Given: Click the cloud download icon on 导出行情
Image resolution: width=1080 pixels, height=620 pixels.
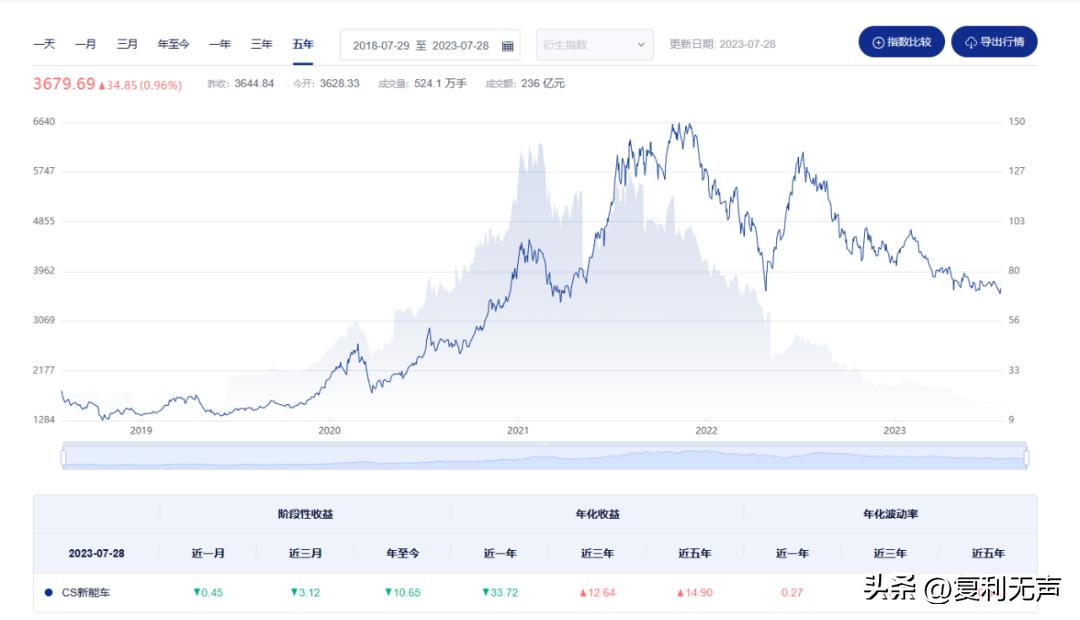Looking at the screenshot, I should [x=970, y=42].
